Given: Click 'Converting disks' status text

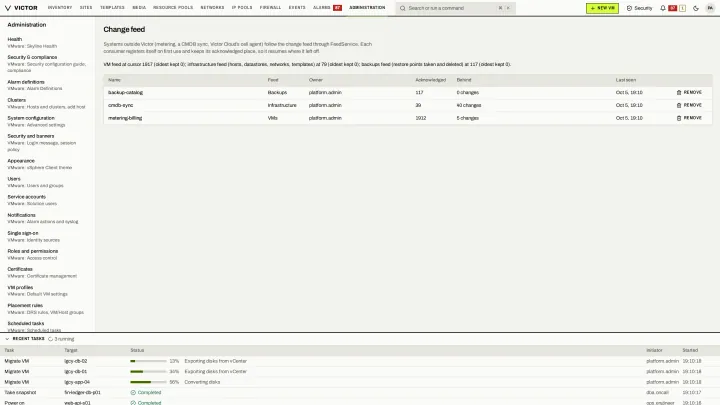Looking at the screenshot, I should click(202, 382).
